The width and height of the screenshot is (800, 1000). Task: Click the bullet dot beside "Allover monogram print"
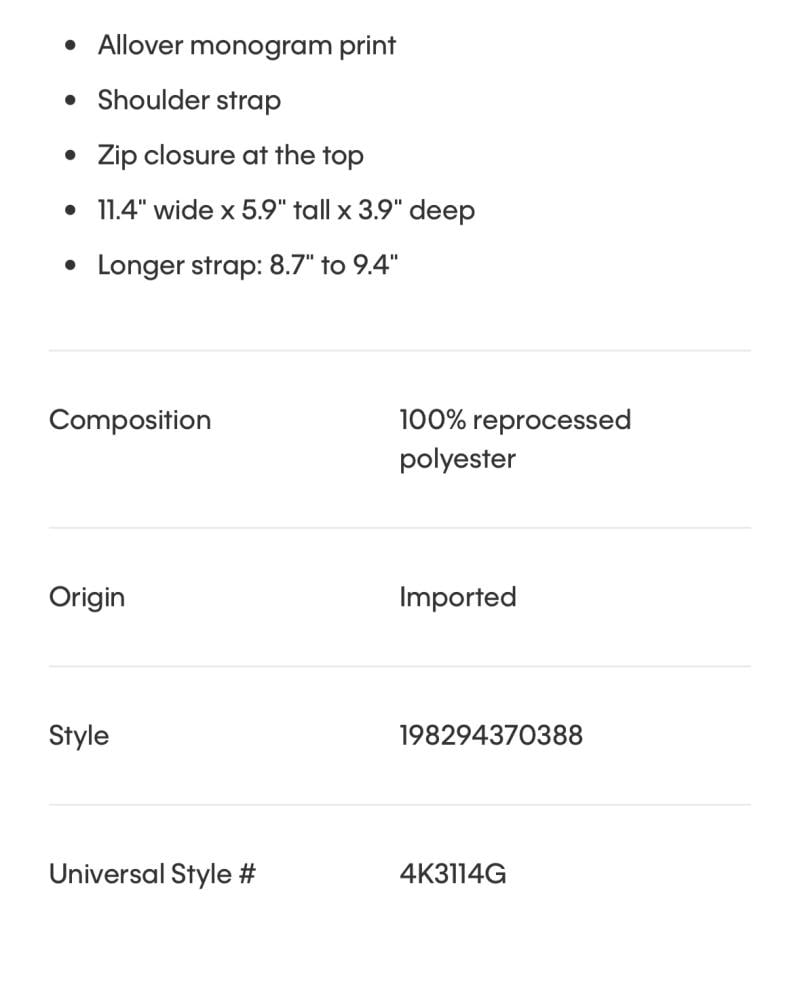[x=70, y=47]
